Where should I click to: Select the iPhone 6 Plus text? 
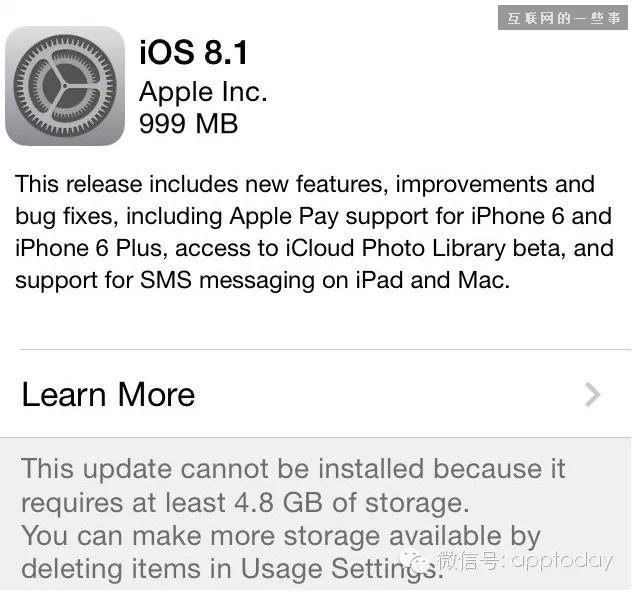(x=91, y=248)
